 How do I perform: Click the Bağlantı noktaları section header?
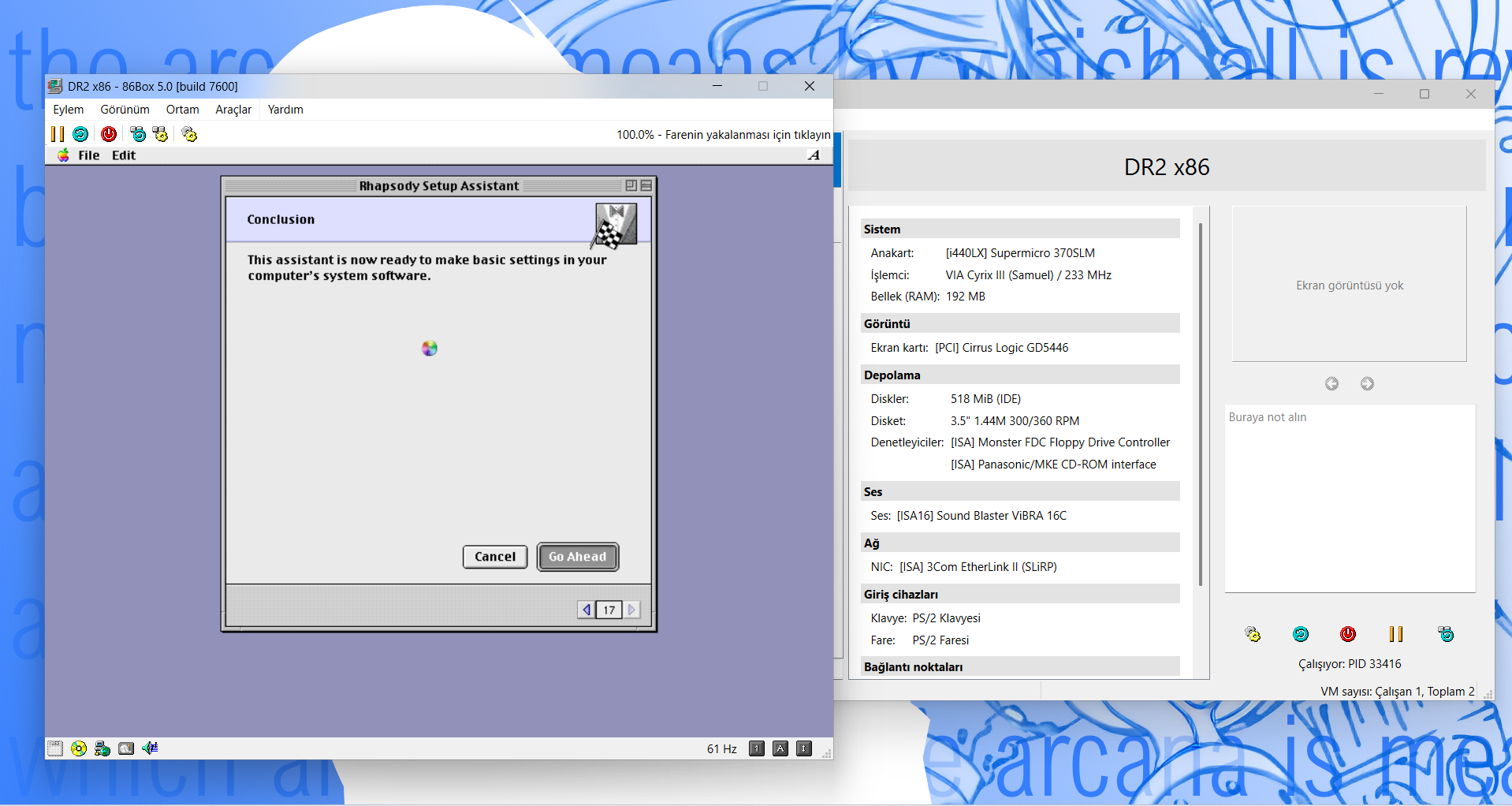[1021, 666]
